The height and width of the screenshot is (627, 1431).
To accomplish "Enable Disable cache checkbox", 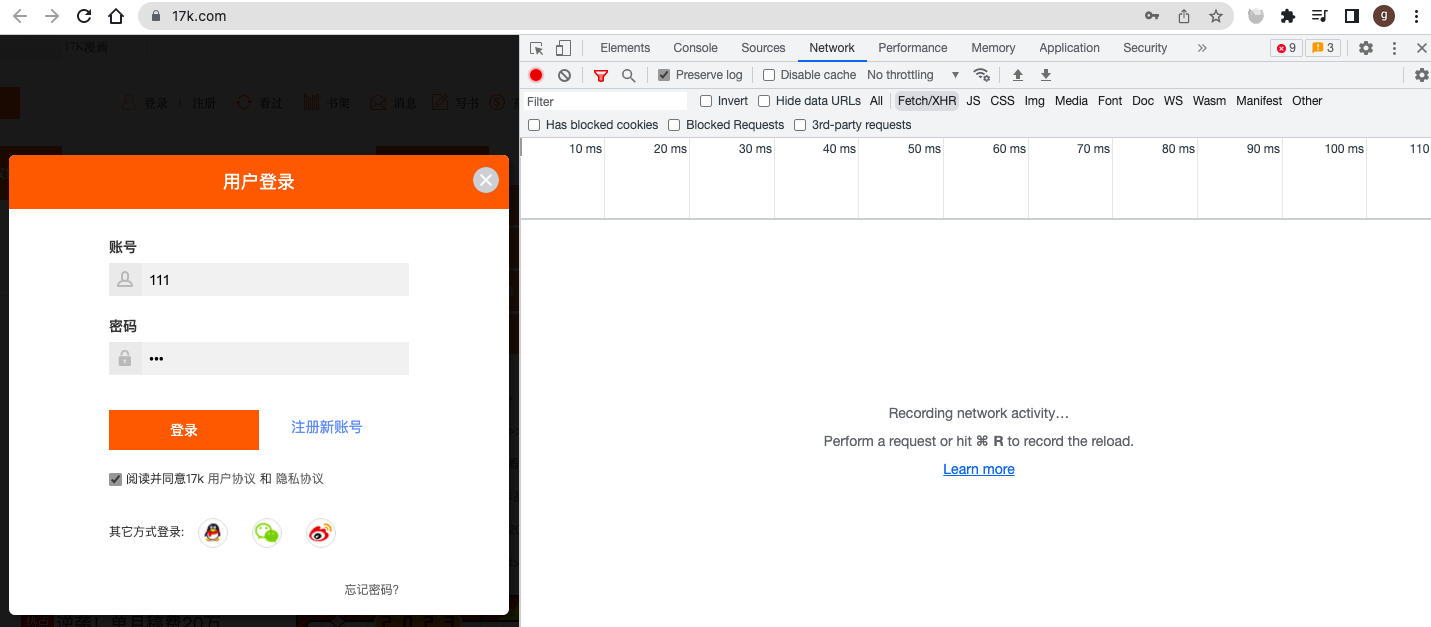I will 769,75.
